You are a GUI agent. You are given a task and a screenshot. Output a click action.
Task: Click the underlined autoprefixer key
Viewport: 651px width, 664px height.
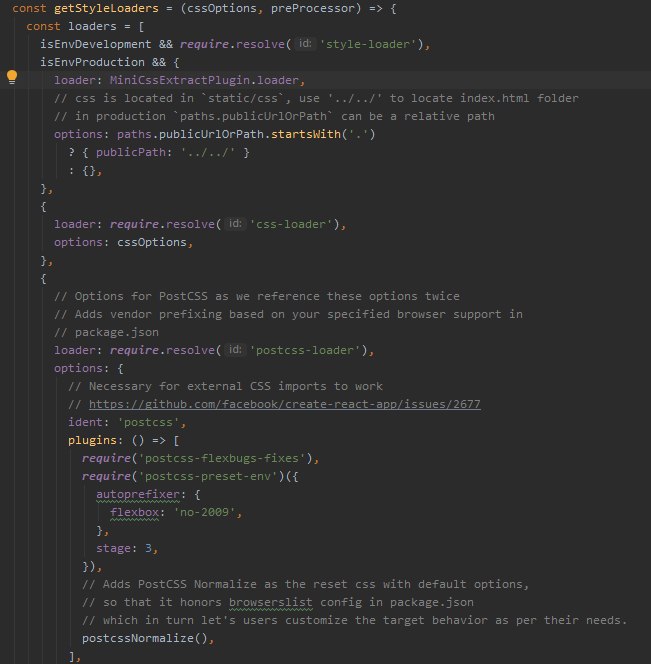pos(138,494)
